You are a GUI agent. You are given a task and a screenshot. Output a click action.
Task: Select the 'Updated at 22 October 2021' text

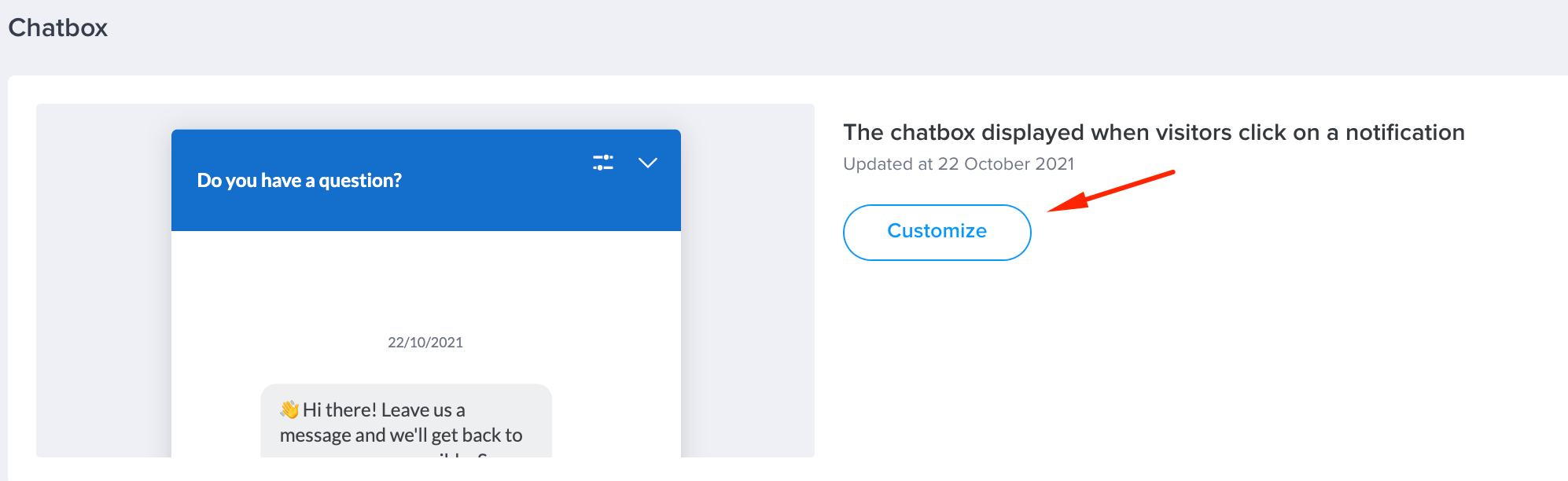pyautogui.click(x=959, y=164)
